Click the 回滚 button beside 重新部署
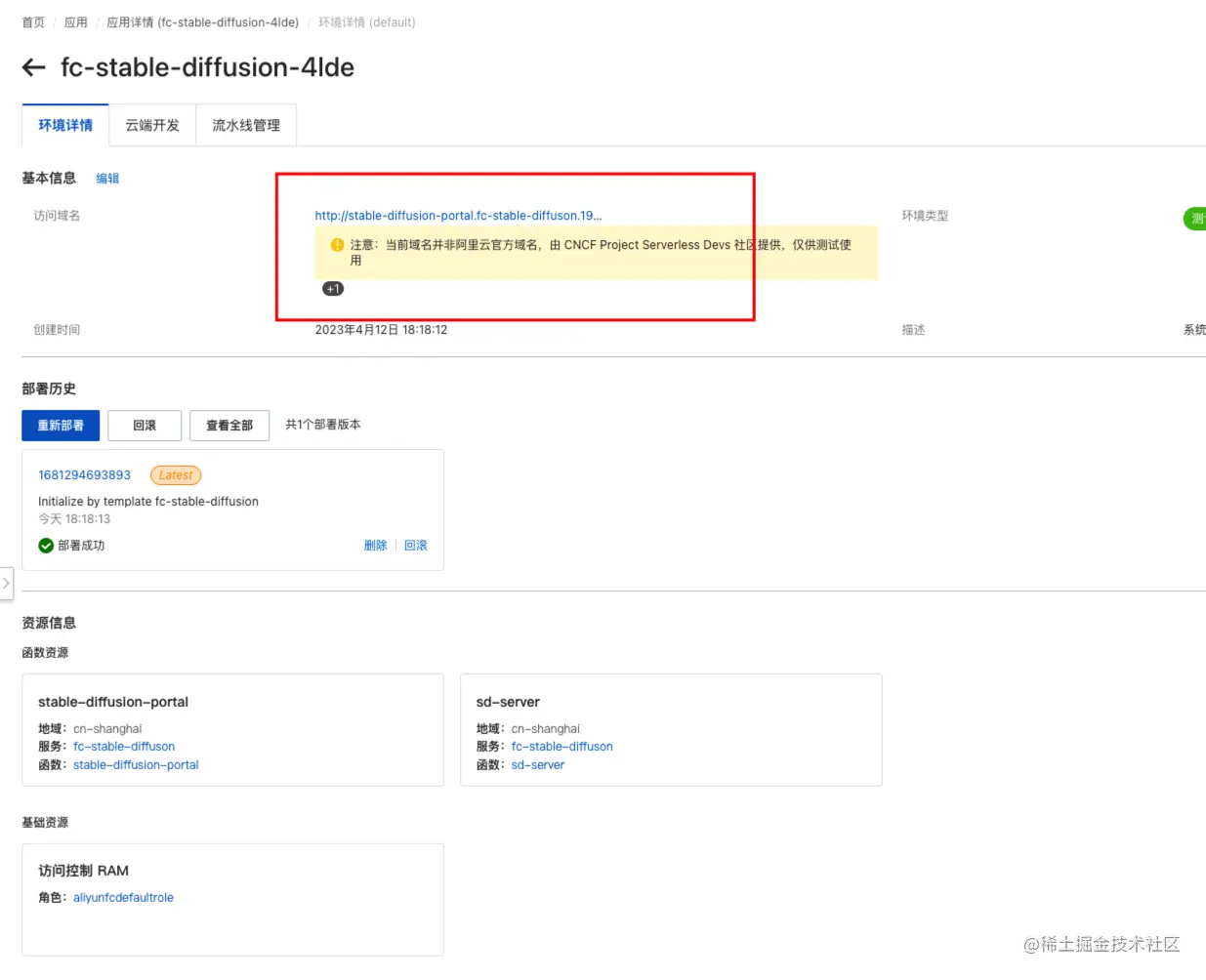Image resolution: width=1206 pixels, height=980 pixels. tap(145, 426)
